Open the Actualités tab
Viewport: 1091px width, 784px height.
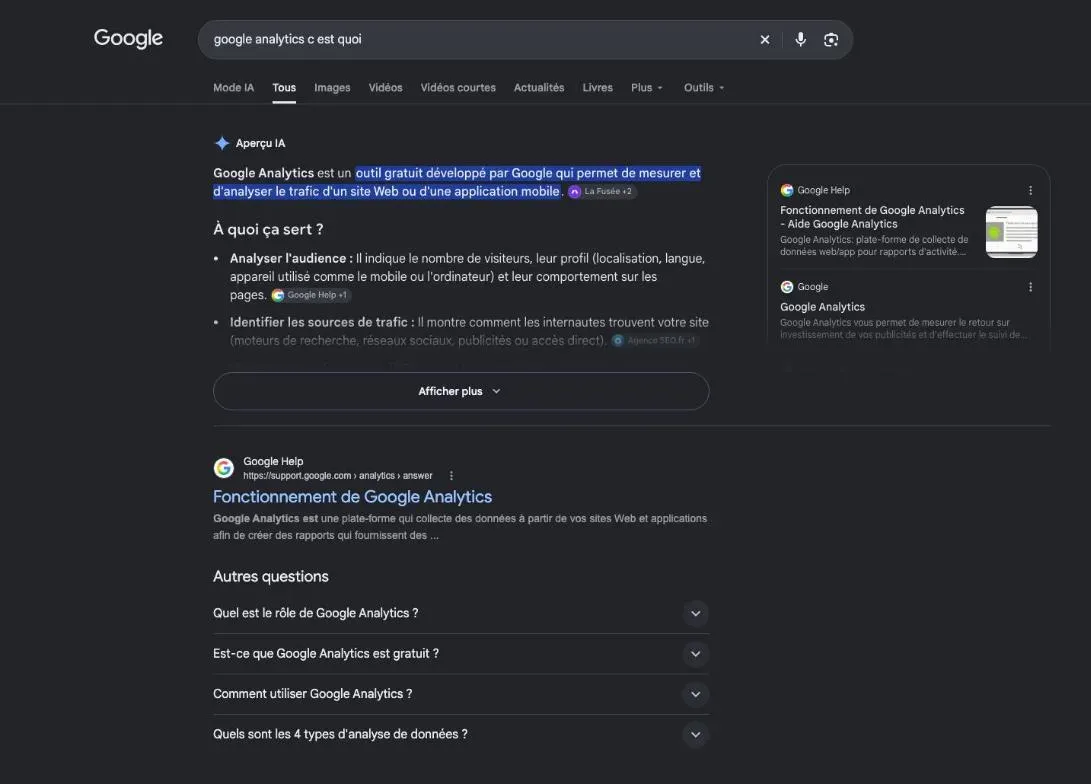click(539, 88)
